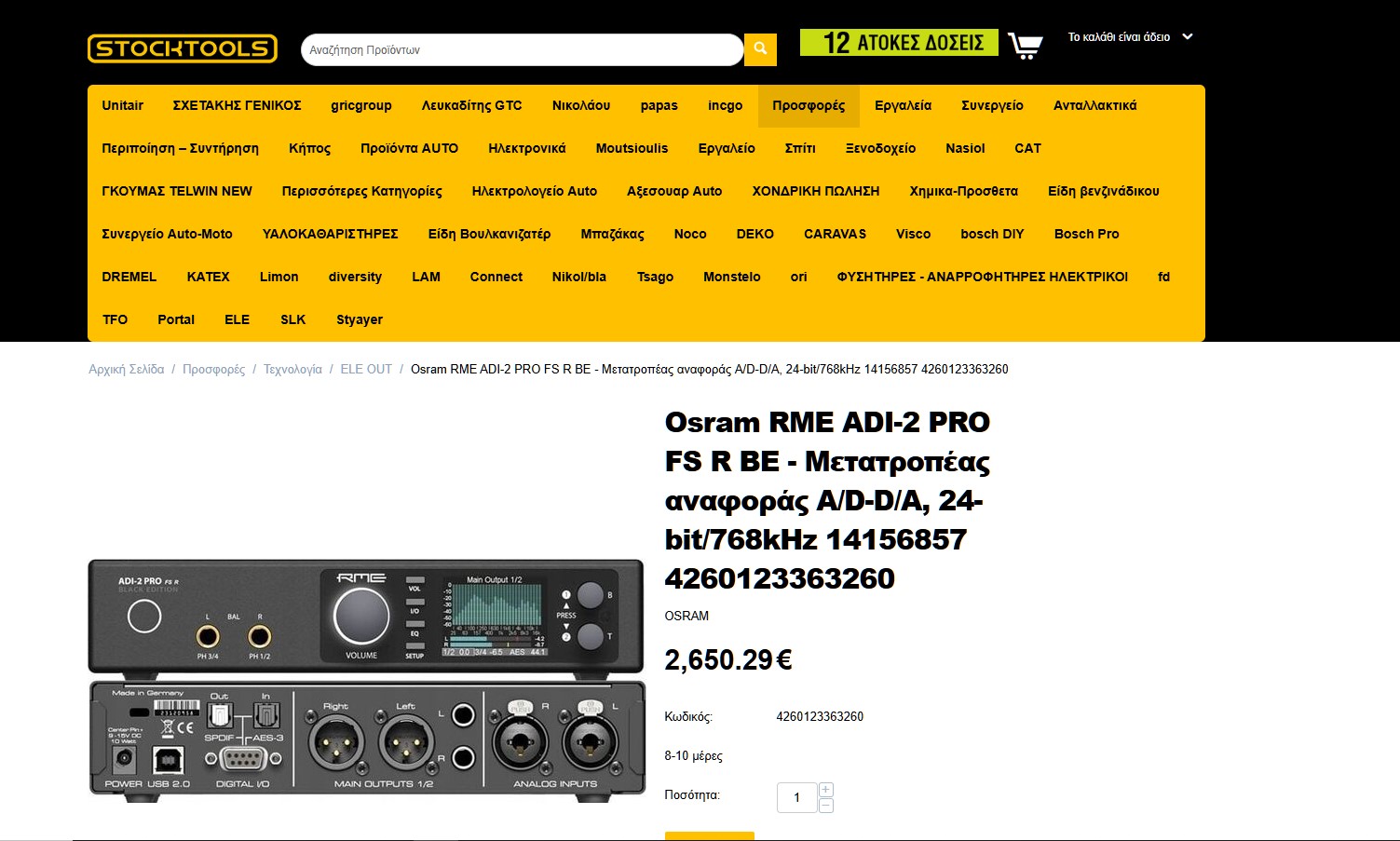Open the highlighted Προσφορές menu item
The image size is (1400, 841).
coord(809,105)
